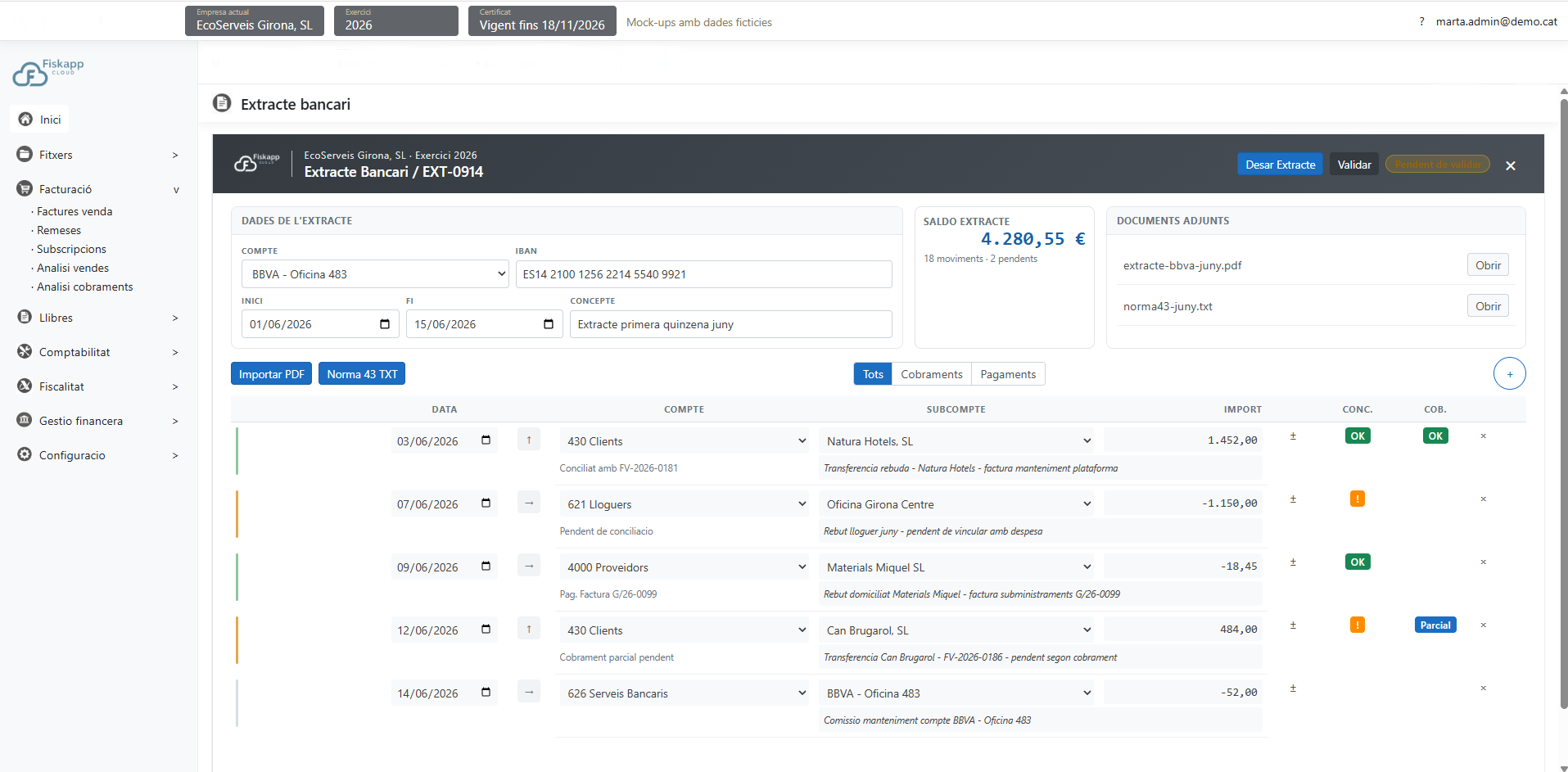This screenshot has height=772, width=1568.
Task: Click the Llibres sidebar icon
Action: click(25, 317)
